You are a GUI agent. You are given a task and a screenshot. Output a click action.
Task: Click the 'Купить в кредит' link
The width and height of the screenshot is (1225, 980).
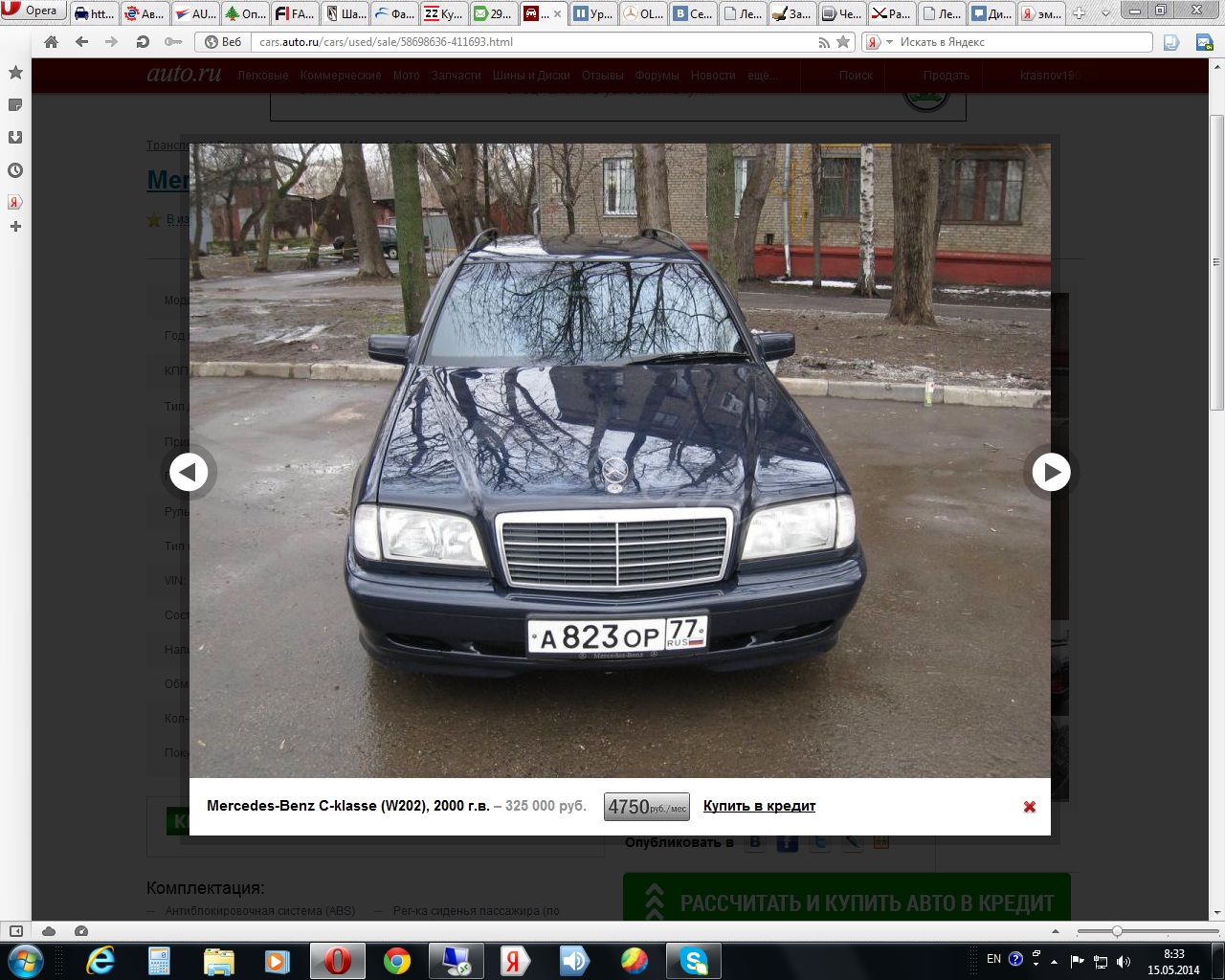tap(759, 806)
